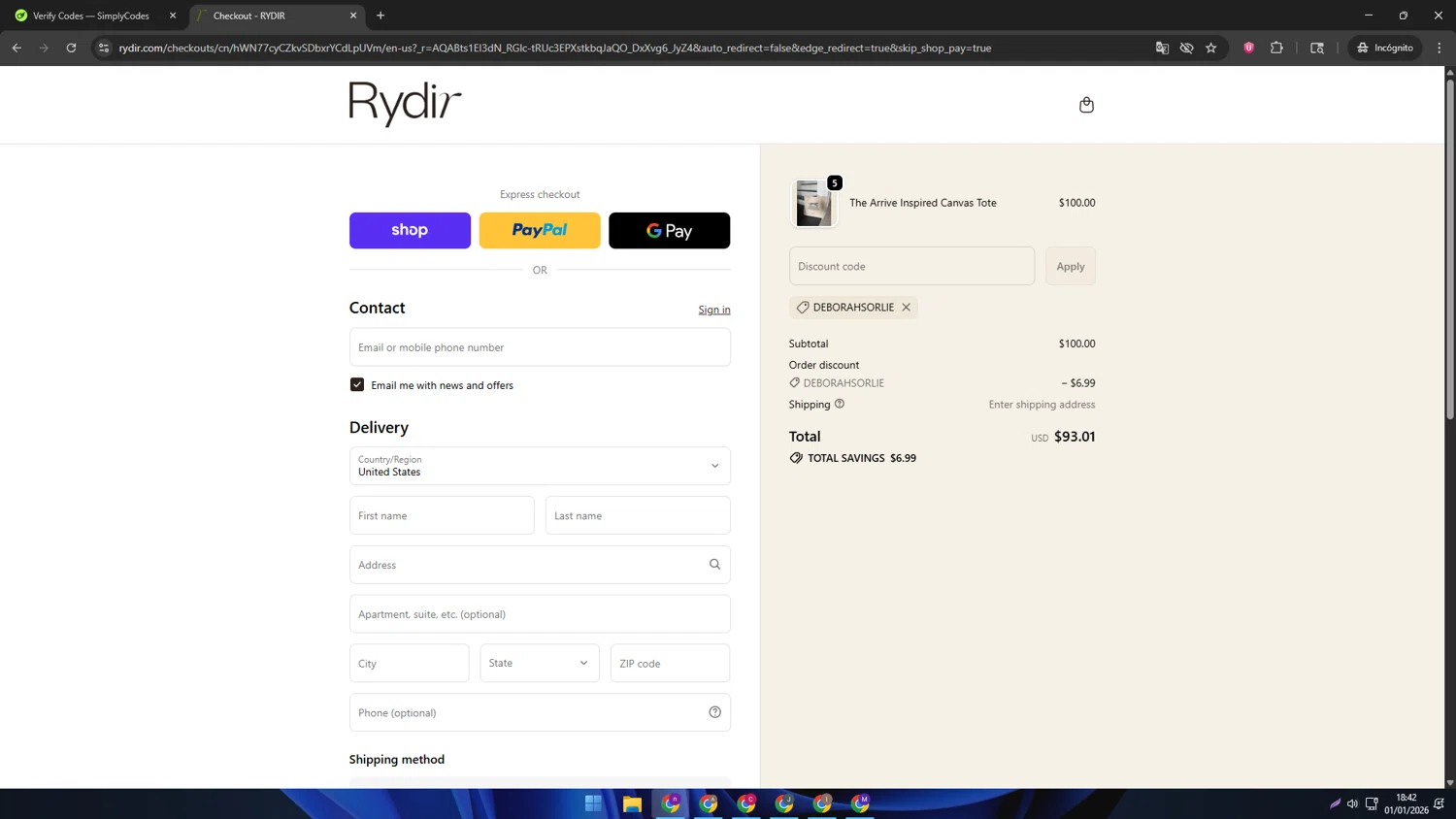Click into the Last name field
The image size is (1456, 819).
click(638, 515)
